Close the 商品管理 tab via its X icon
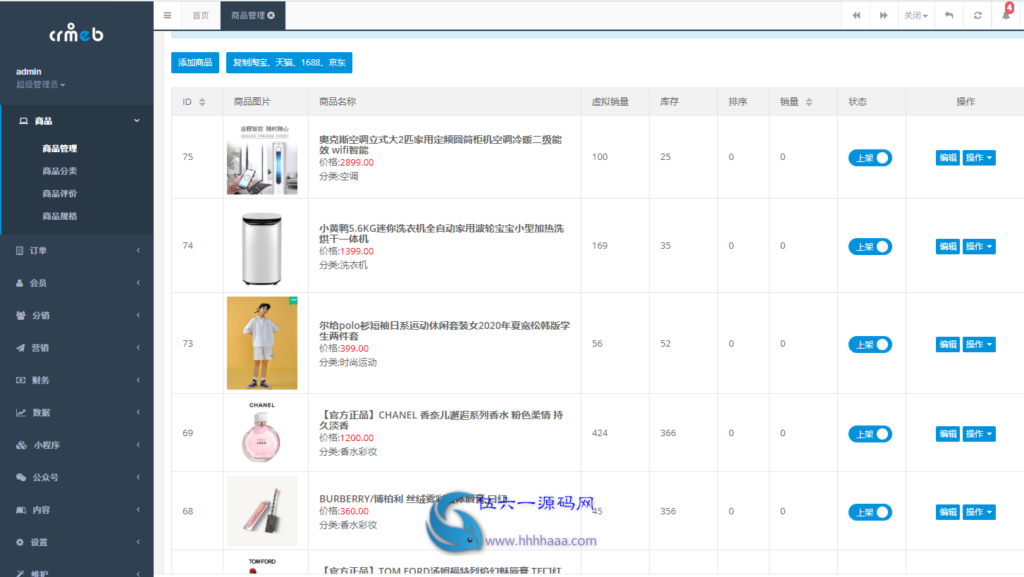 point(271,15)
